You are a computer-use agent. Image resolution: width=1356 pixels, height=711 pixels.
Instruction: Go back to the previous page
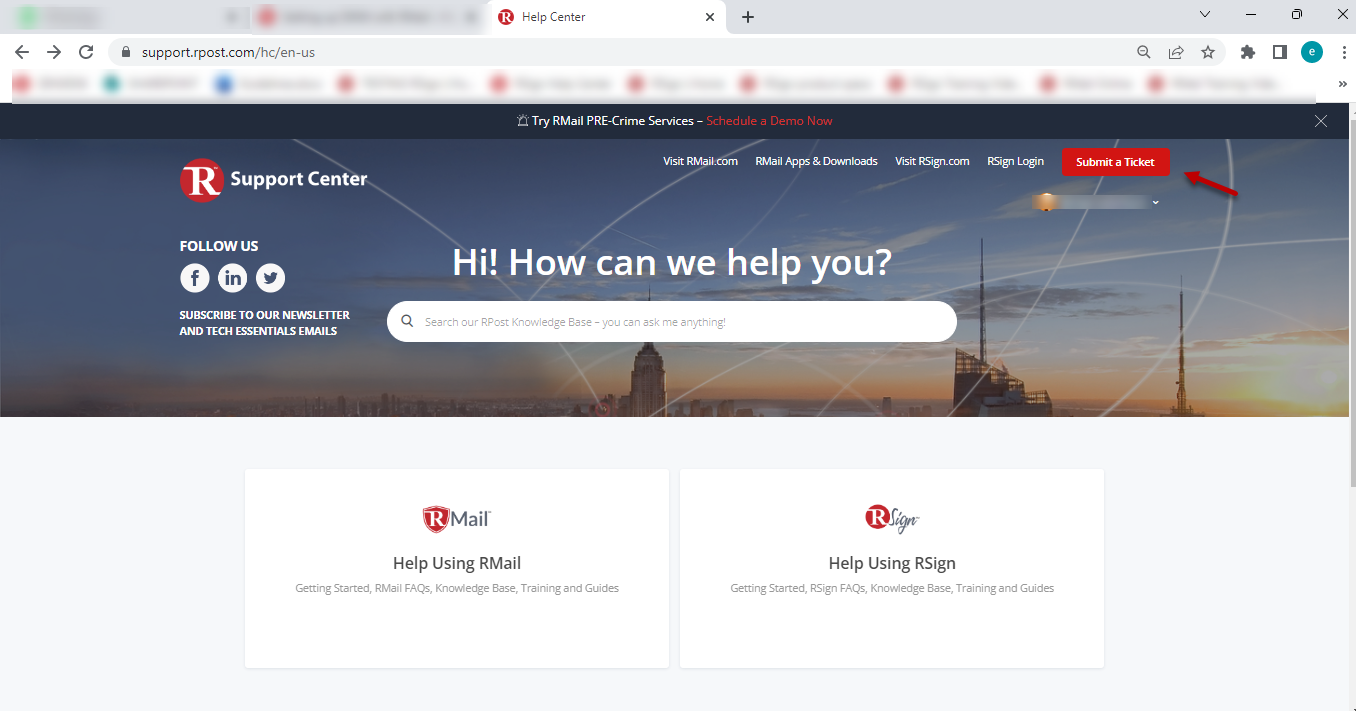(22, 52)
